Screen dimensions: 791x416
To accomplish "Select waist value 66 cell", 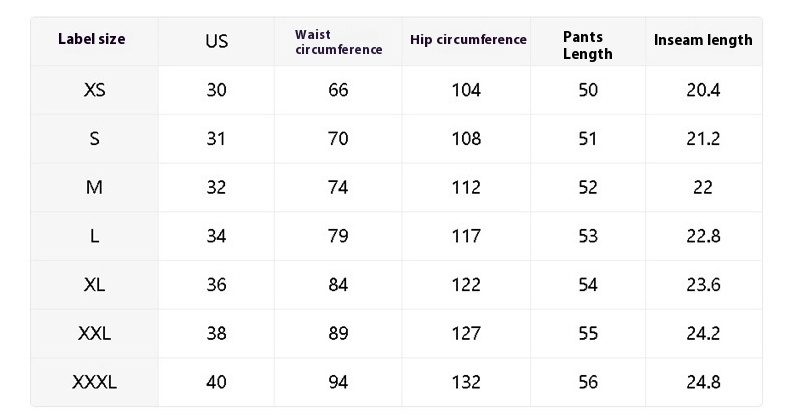I will point(338,90).
